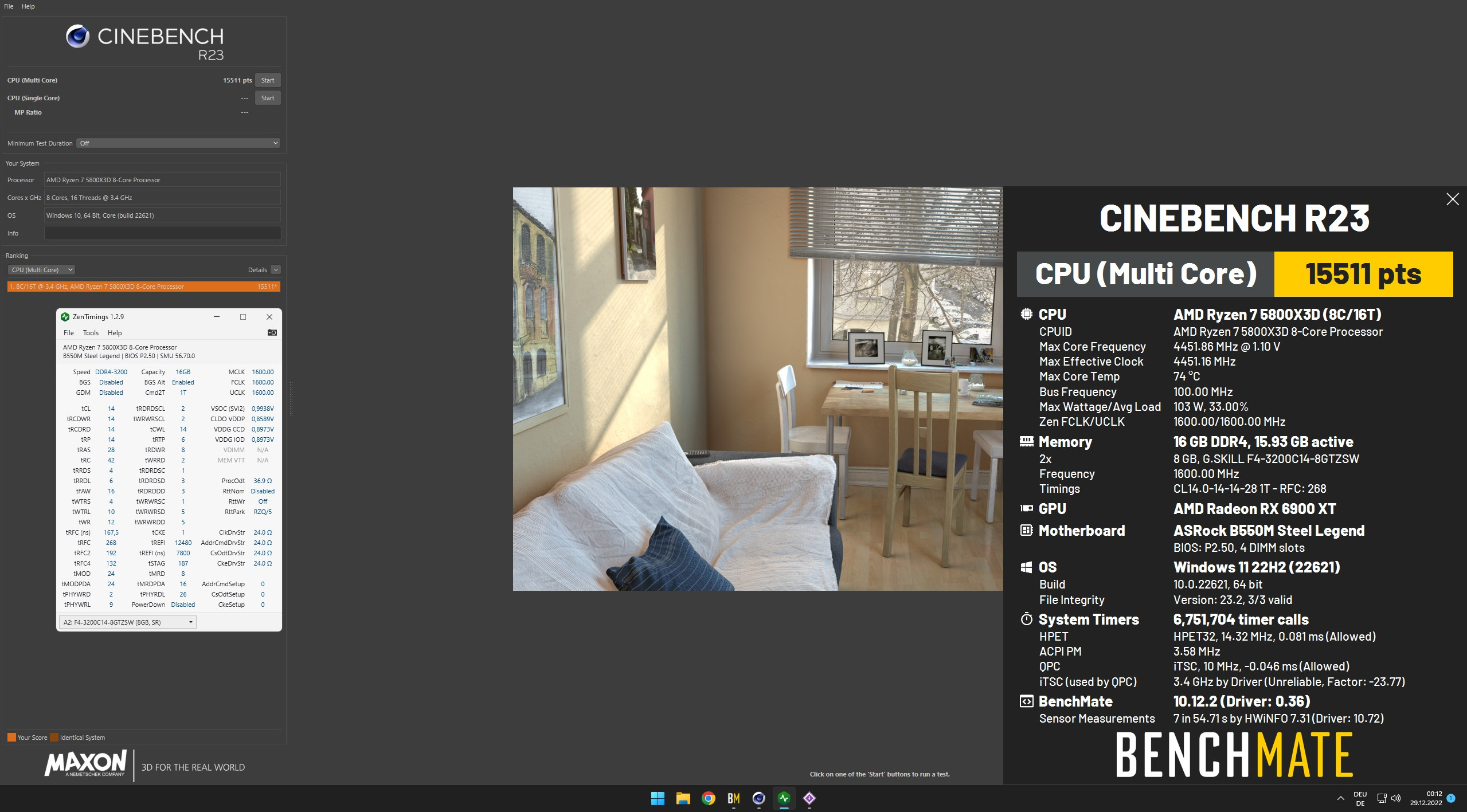Close the BenchMate result overlay
This screenshot has width=1467, height=812.
point(1452,199)
